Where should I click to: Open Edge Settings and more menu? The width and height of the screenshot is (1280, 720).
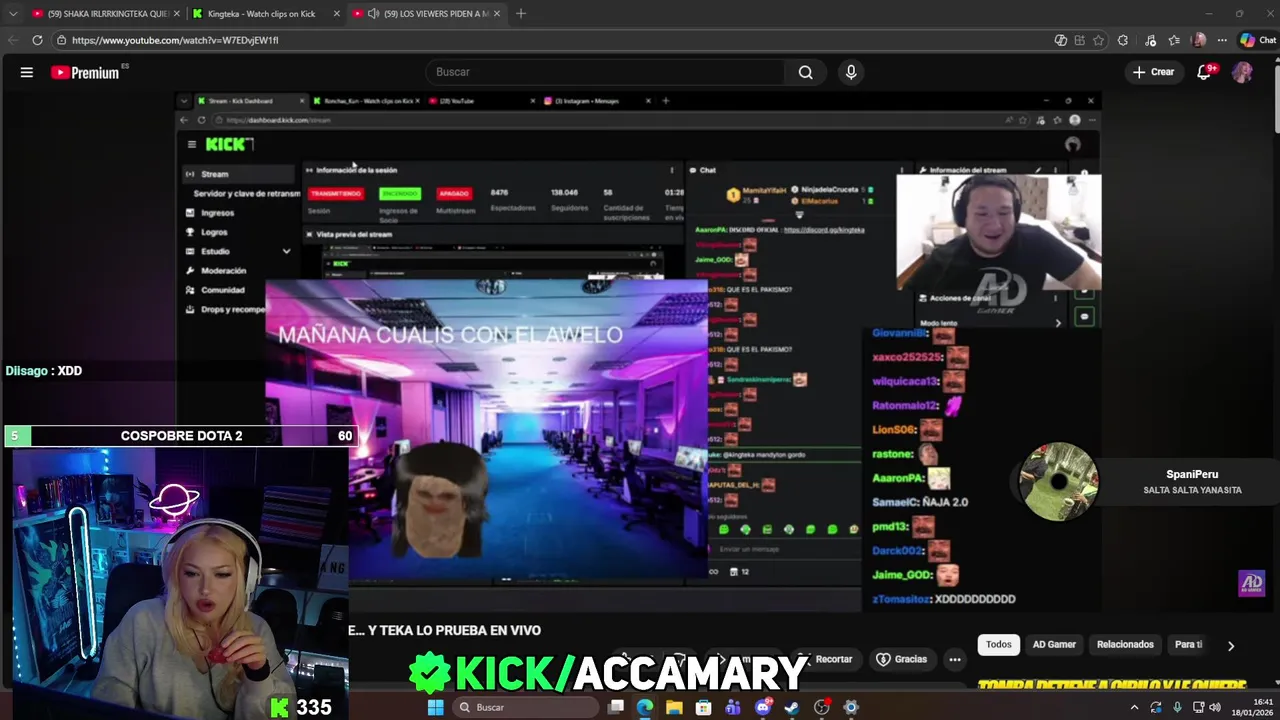pos(1222,40)
